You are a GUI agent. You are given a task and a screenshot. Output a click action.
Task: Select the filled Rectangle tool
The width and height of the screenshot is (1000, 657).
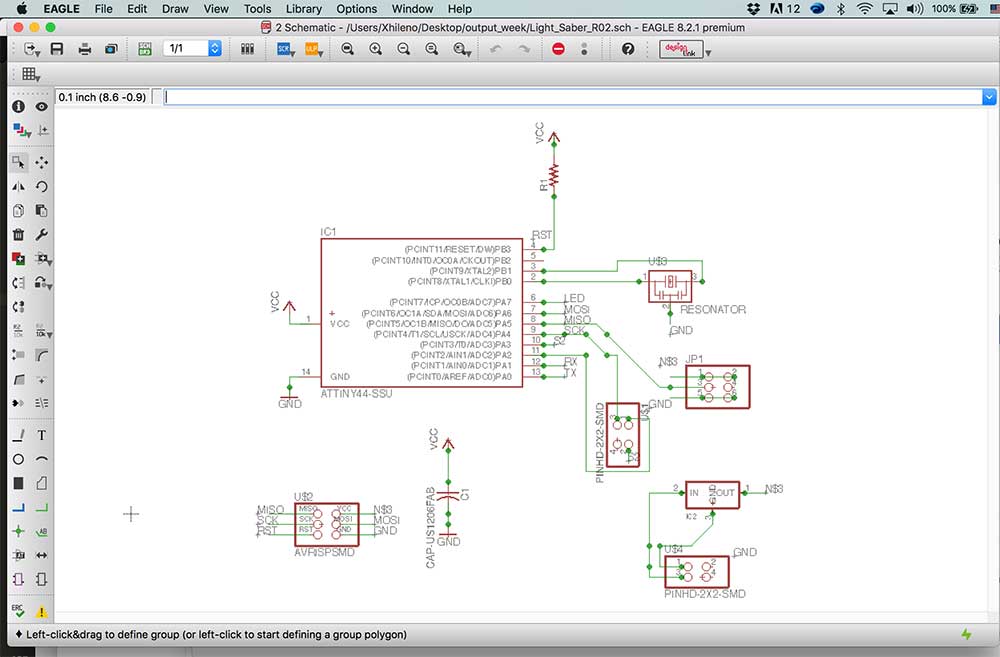(x=18, y=483)
